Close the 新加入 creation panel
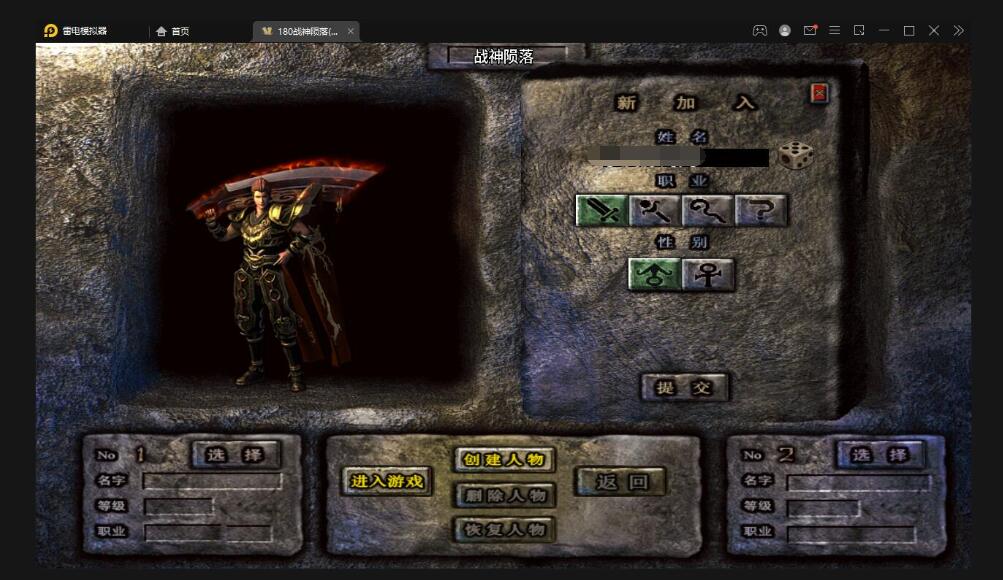The height and width of the screenshot is (580, 1003). pyautogui.click(x=819, y=93)
